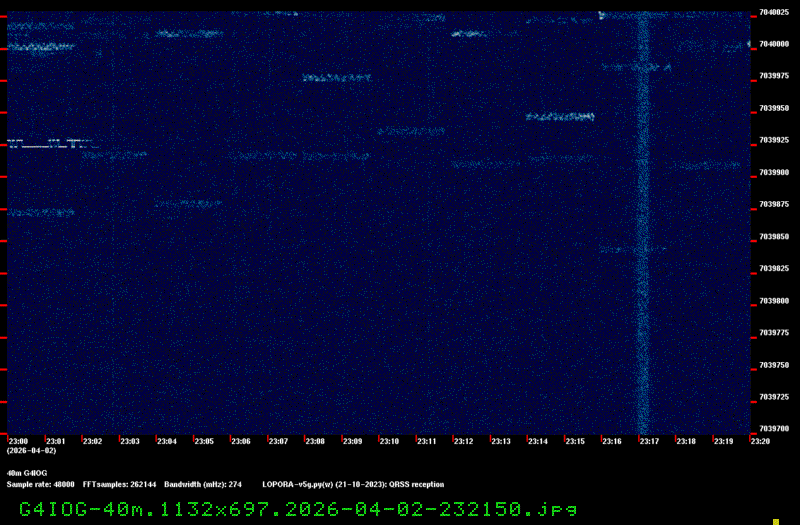The height and width of the screenshot is (525, 800).
Task: Select the 7039850 frequency label
Action: point(774,237)
